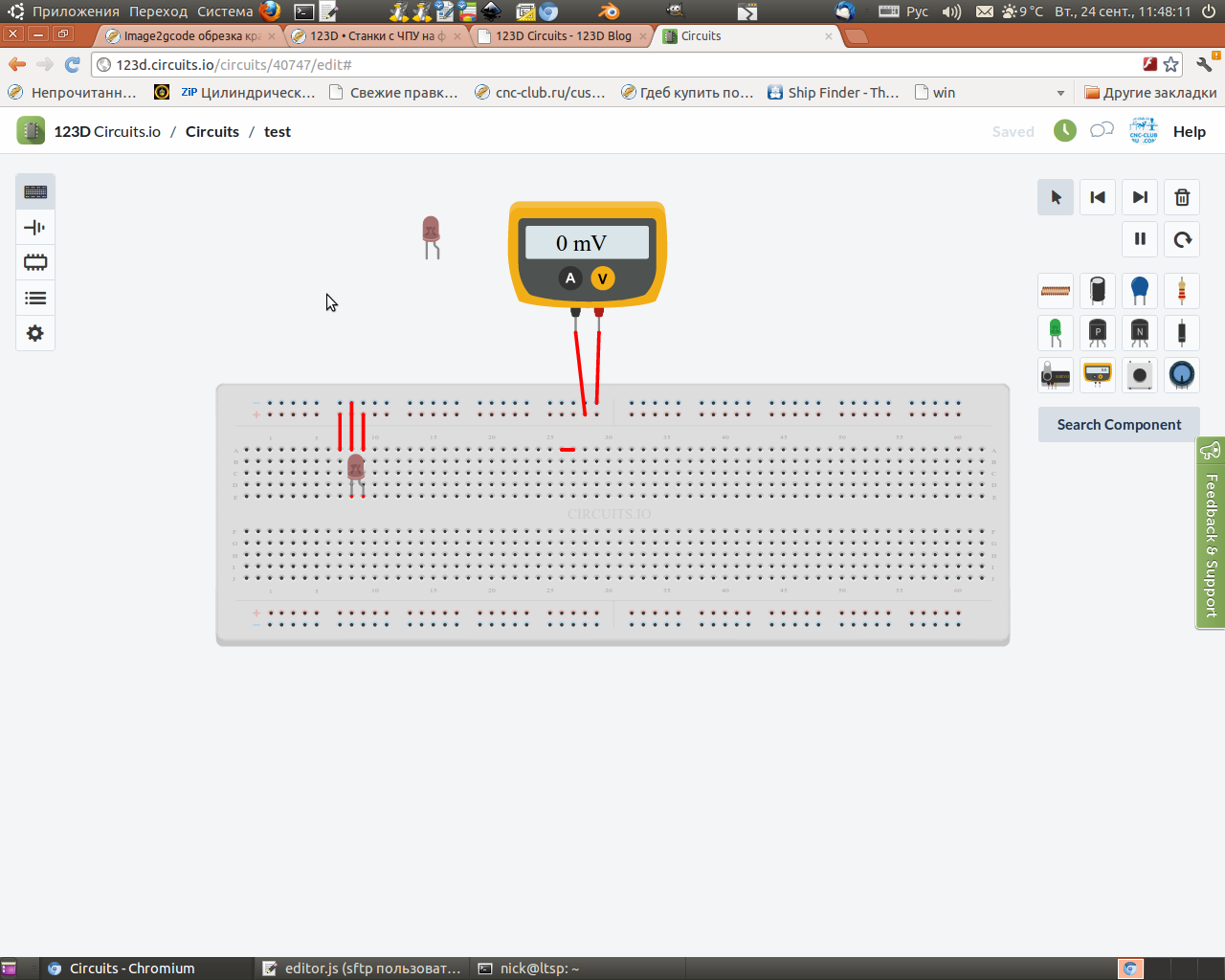
Task: Switch to editor.js window in taskbar
Action: point(362,969)
